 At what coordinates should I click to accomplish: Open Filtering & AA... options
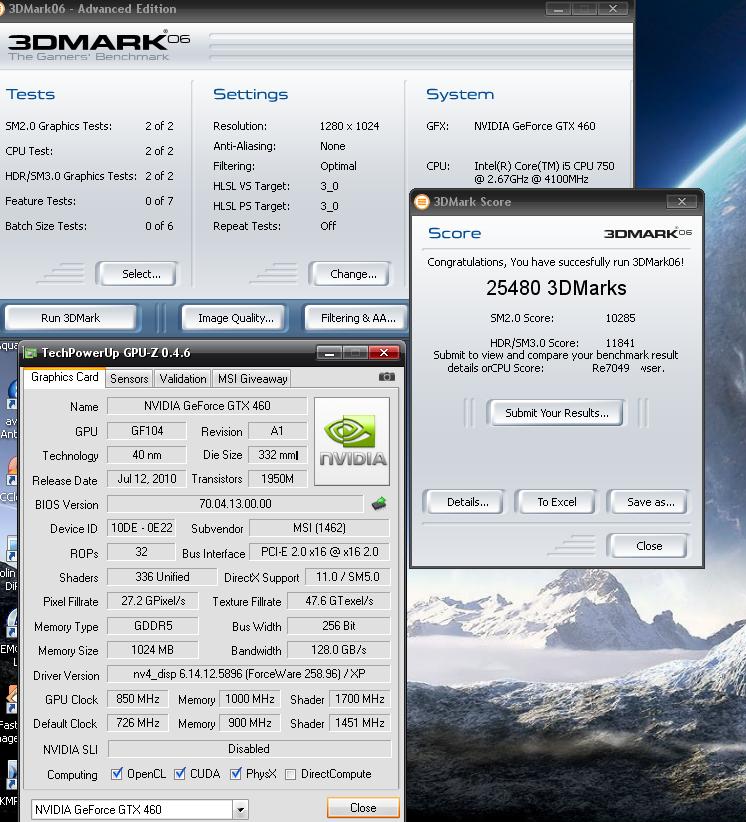[x=357, y=318]
